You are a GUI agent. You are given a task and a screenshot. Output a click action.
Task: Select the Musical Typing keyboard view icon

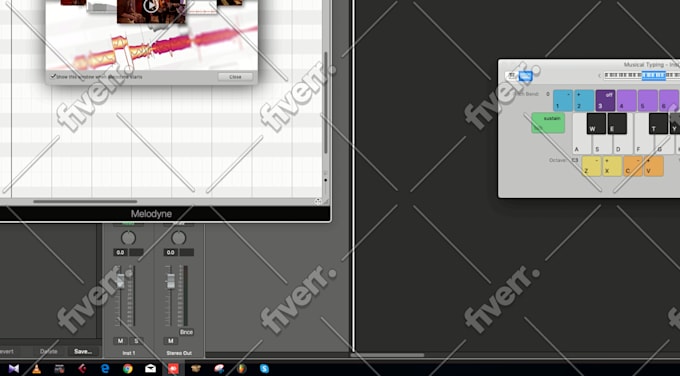click(525, 76)
